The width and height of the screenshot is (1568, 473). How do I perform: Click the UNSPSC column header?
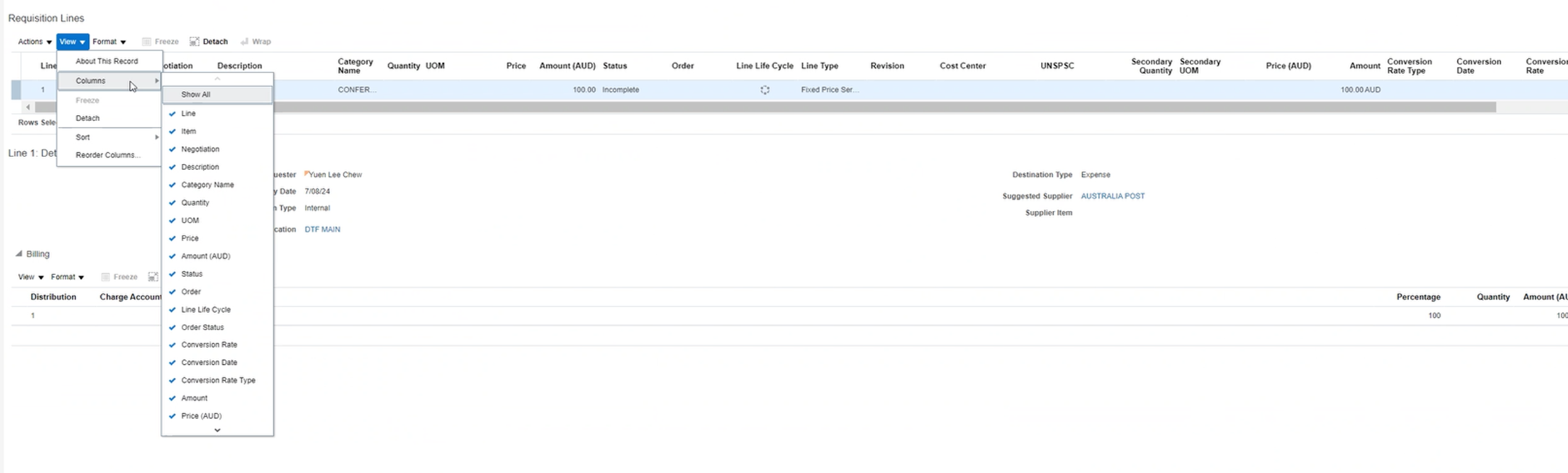[x=1057, y=66]
